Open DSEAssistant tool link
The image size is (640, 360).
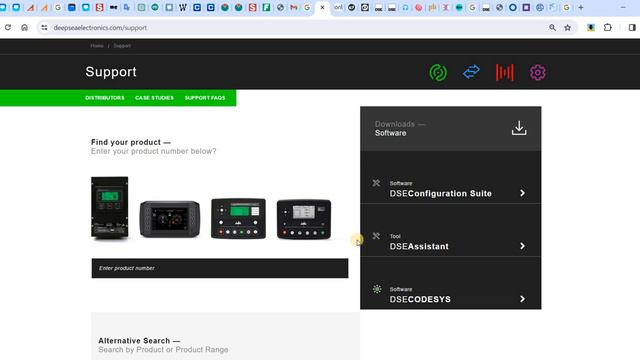point(419,246)
